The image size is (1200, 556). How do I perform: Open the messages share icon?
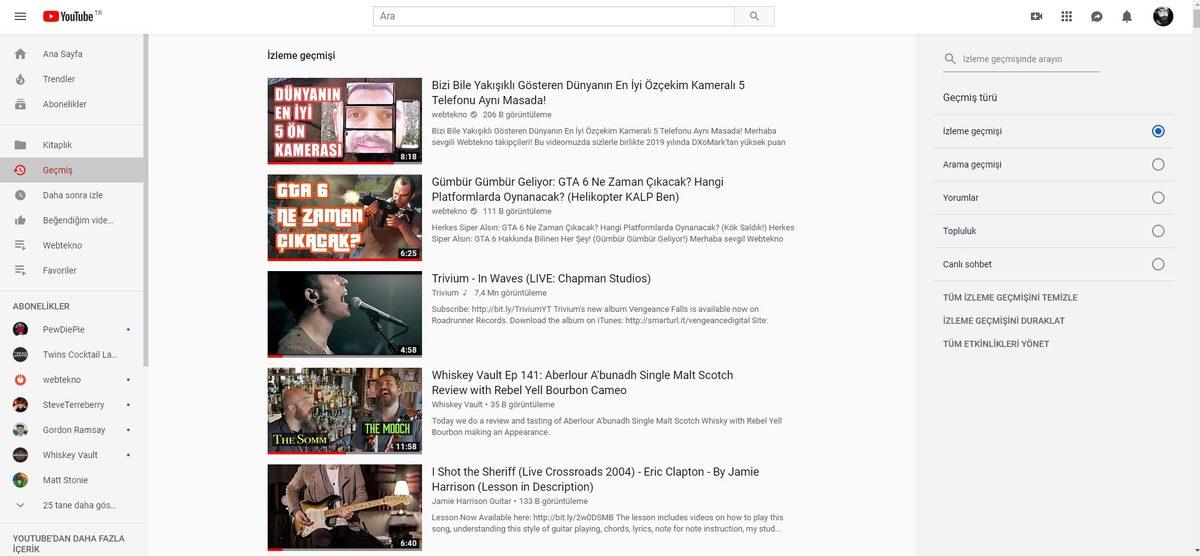click(x=1097, y=16)
